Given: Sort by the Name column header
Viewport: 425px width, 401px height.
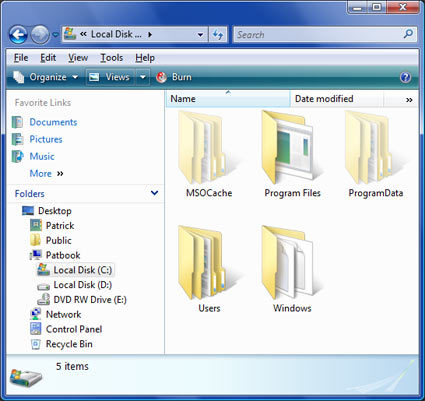Looking at the screenshot, I should 228,99.
